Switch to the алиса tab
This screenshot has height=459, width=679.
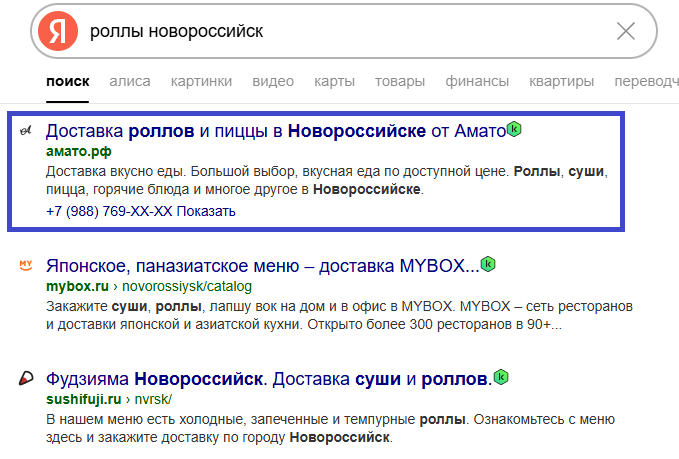coord(130,81)
